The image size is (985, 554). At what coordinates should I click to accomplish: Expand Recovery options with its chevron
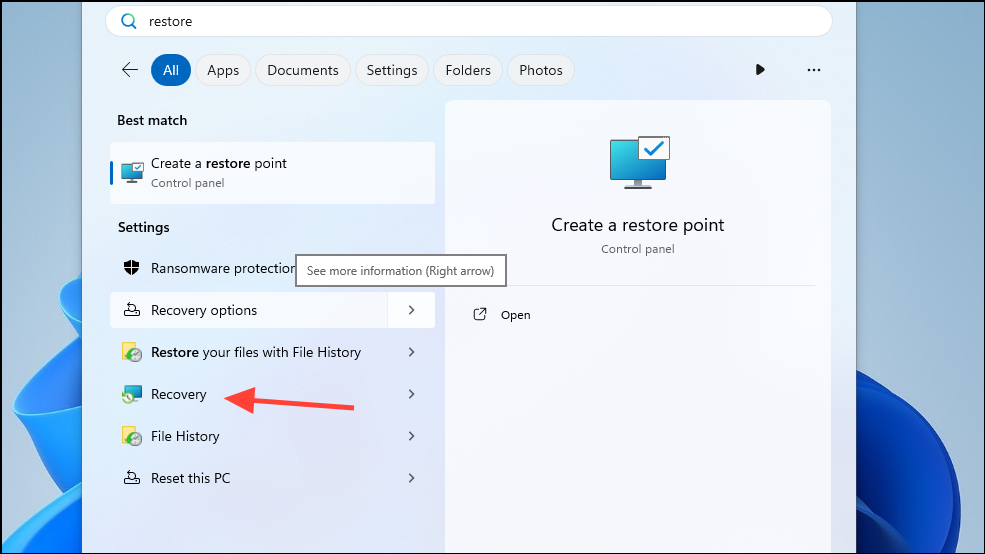[x=411, y=310]
